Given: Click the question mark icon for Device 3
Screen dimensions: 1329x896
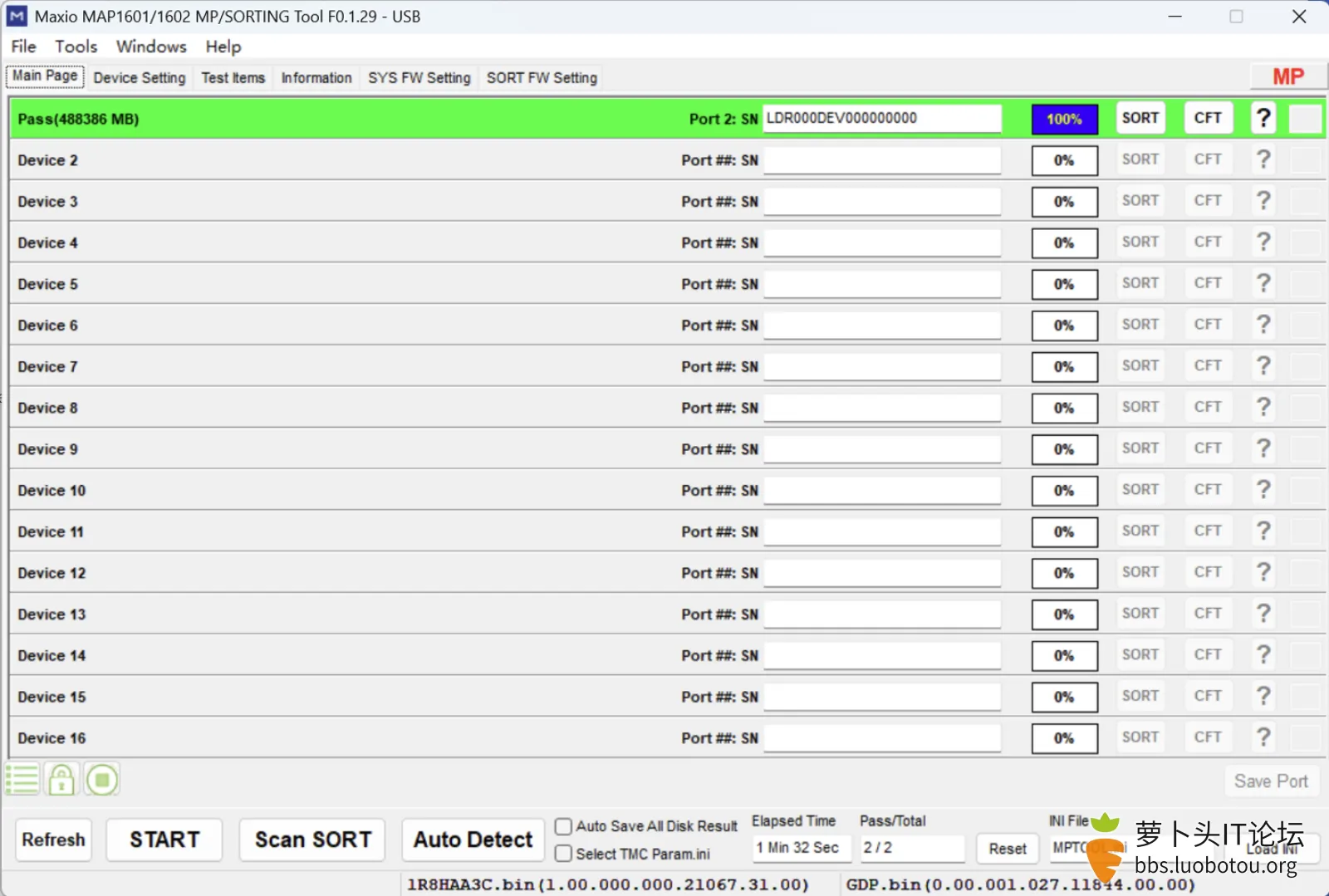Looking at the screenshot, I should pos(1263,201).
